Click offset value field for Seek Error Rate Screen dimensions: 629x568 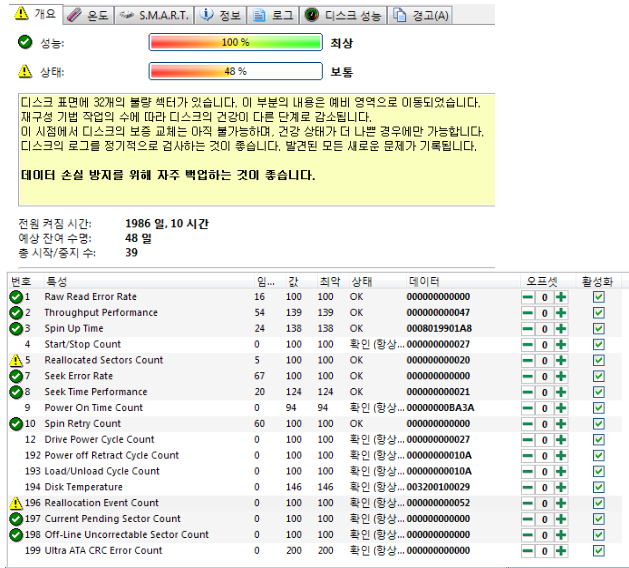[x=544, y=376]
